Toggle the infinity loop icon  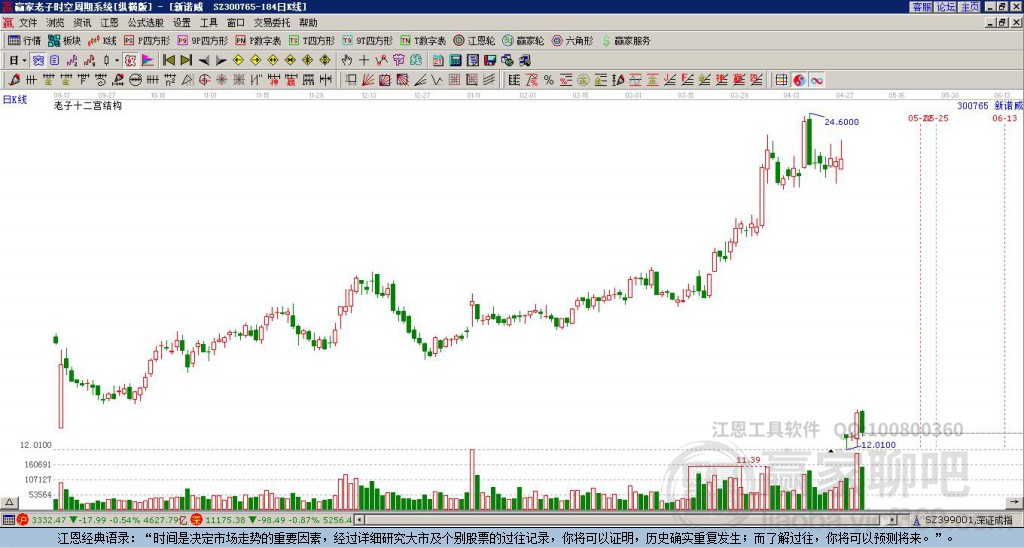coord(816,80)
